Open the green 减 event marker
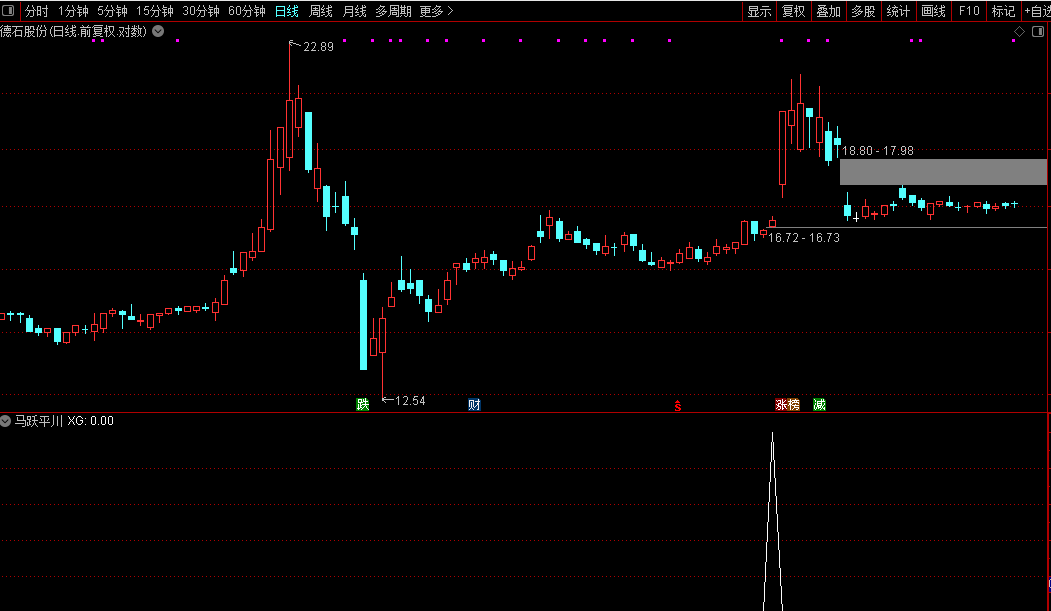This screenshot has width=1051, height=611. (x=819, y=404)
